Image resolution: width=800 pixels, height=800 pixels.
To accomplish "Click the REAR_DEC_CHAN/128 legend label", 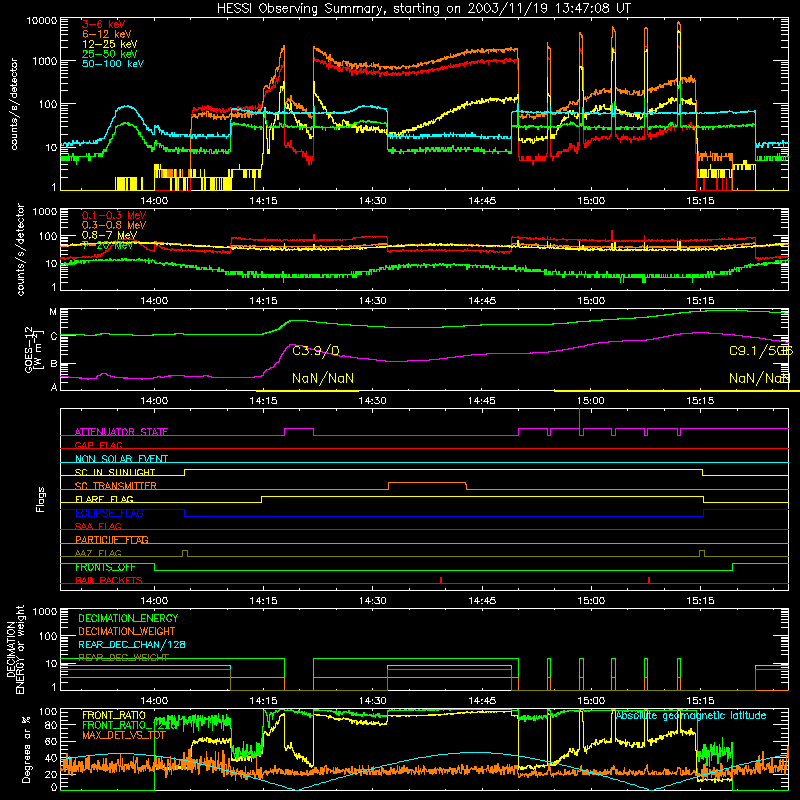I will [132, 644].
